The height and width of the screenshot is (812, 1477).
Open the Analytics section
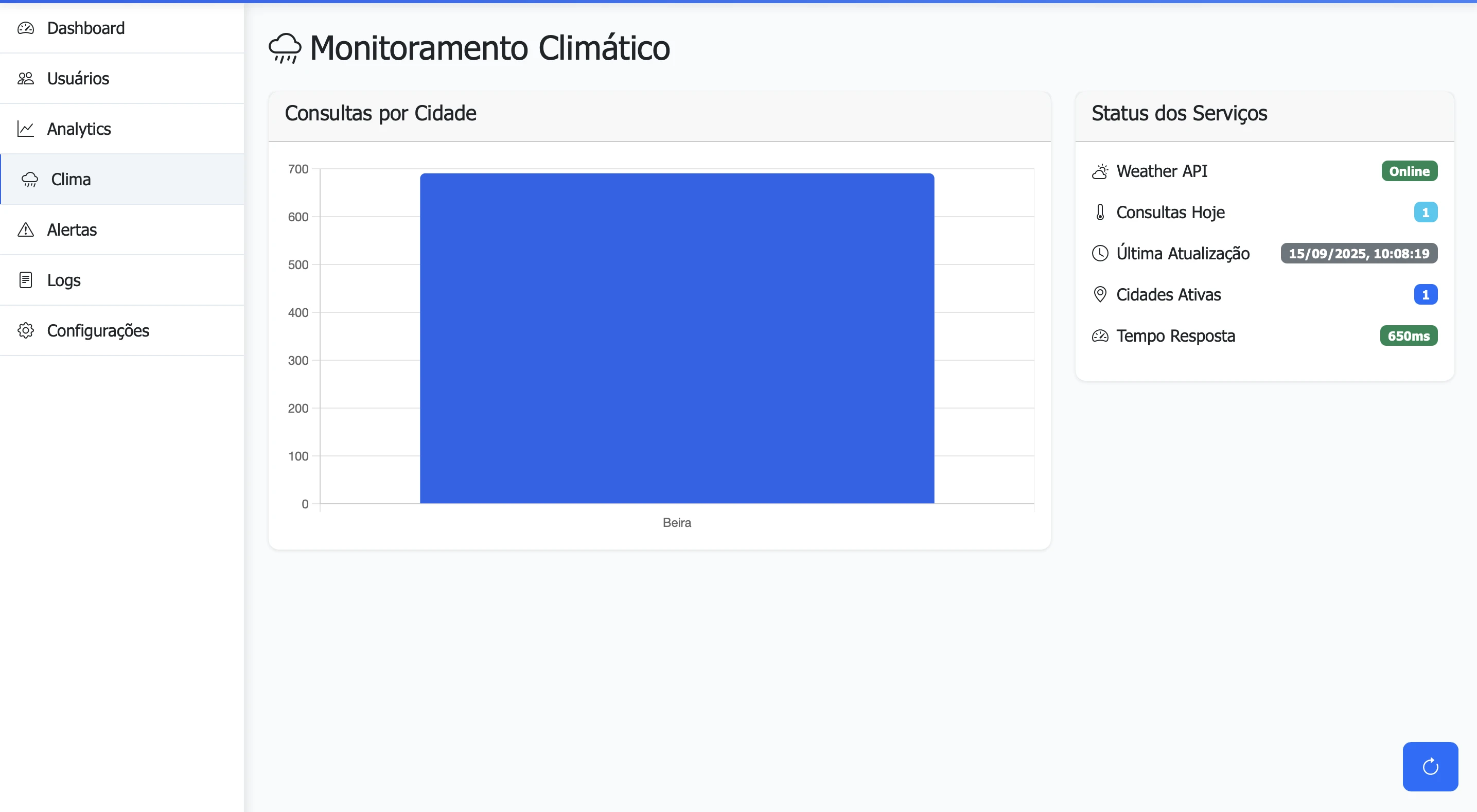79,129
